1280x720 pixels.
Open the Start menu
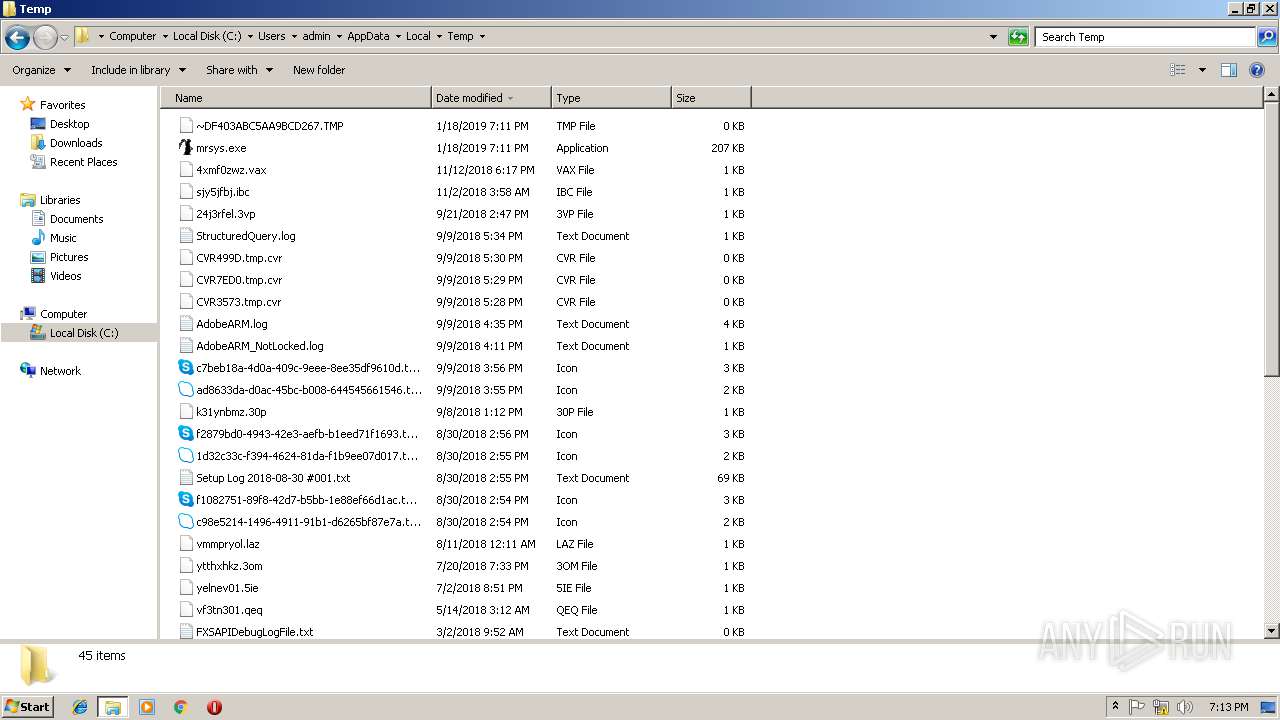[x=28, y=707]
